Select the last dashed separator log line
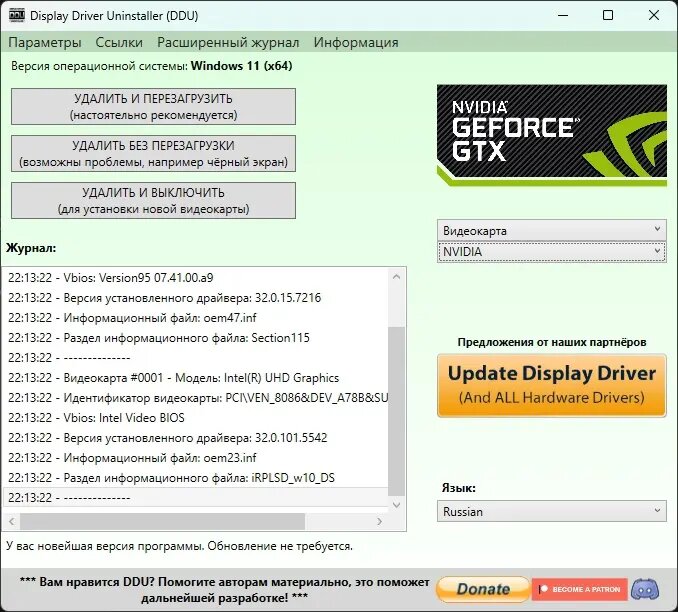 [x=195, y=497]
